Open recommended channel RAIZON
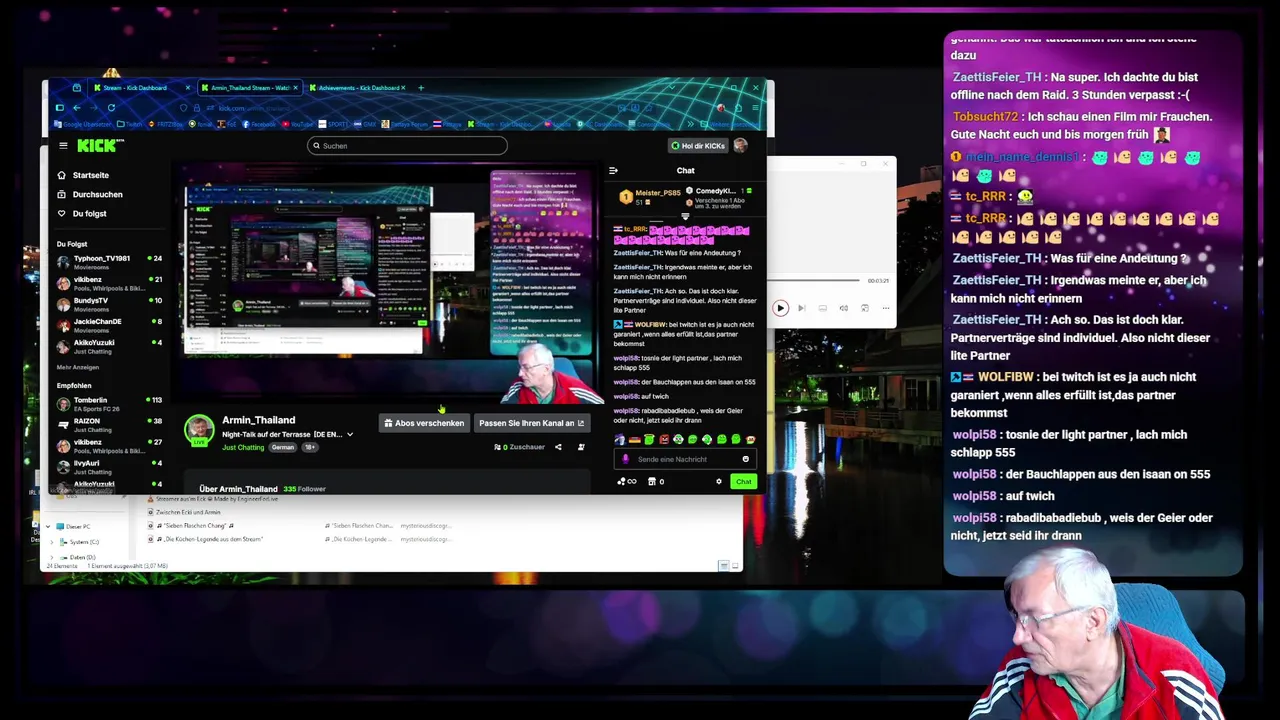The image size is (1280, 720). (x=109, y=425)
